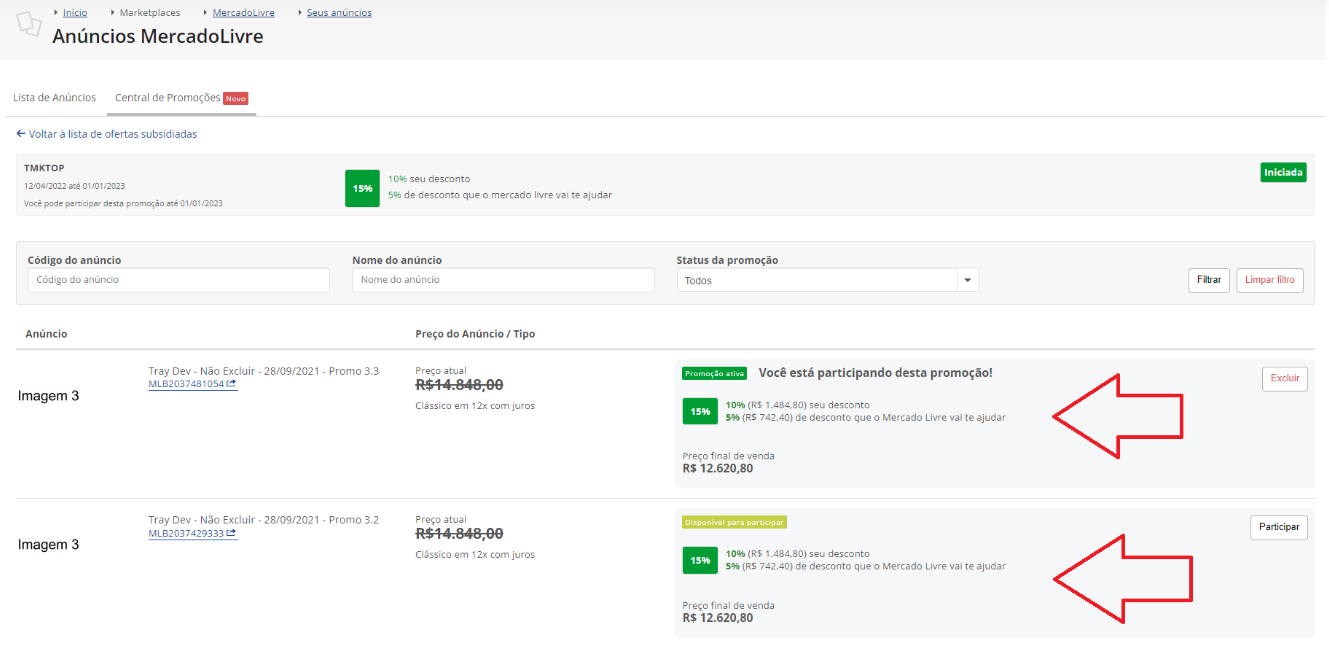Click Participar for the Promo 3.2 listing
1329x647 pixels.
click(1279, 527)
